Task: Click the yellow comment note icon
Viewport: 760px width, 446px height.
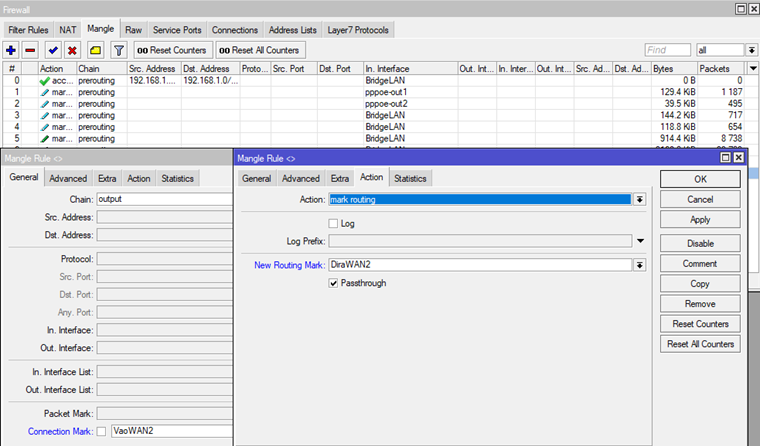Action: tap(96, 50)
